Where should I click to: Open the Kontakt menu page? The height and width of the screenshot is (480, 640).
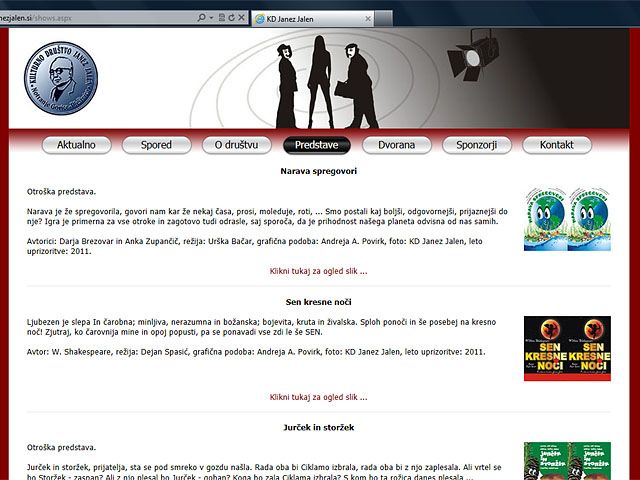coord(557,145)
